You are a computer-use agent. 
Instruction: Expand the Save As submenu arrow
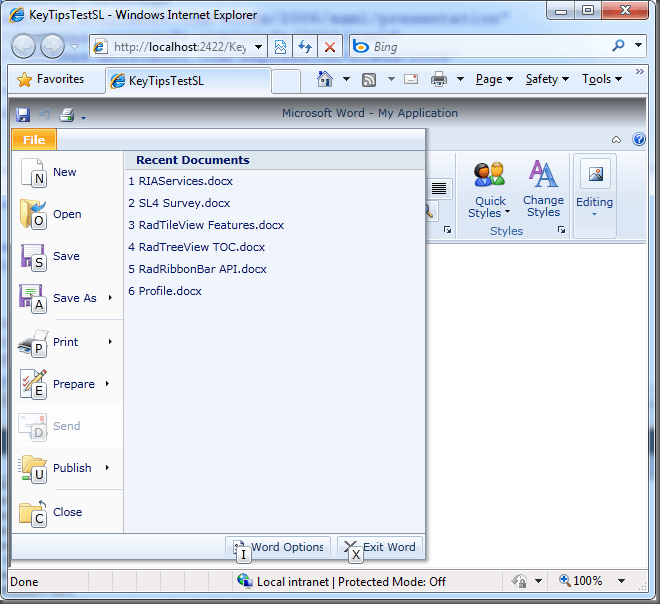click(110, 298)
